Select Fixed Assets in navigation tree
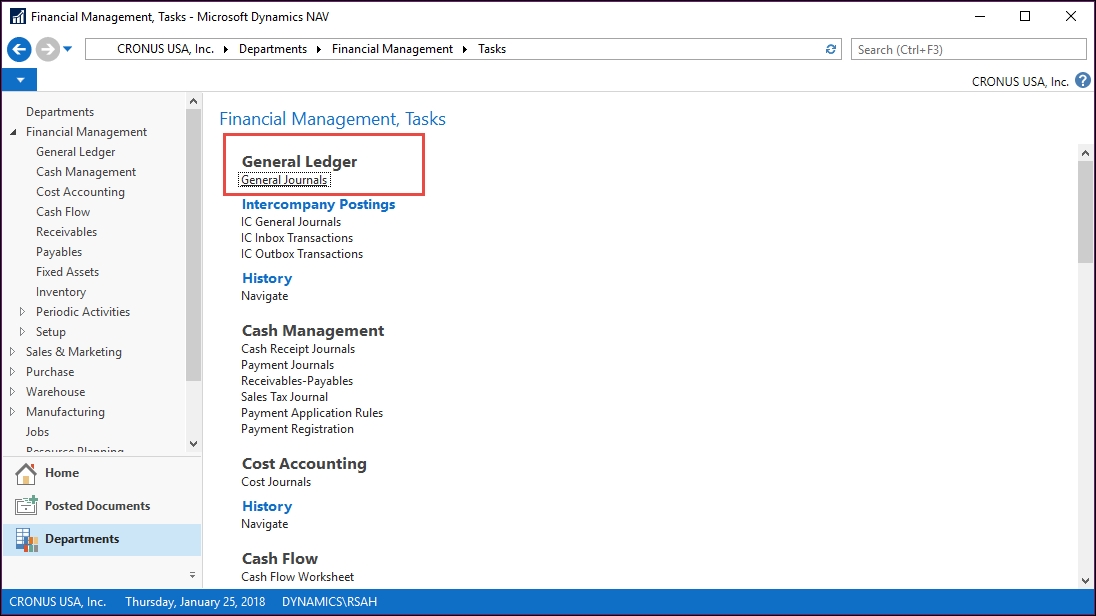The image size is (1096, 616). (x=67, y=272)
